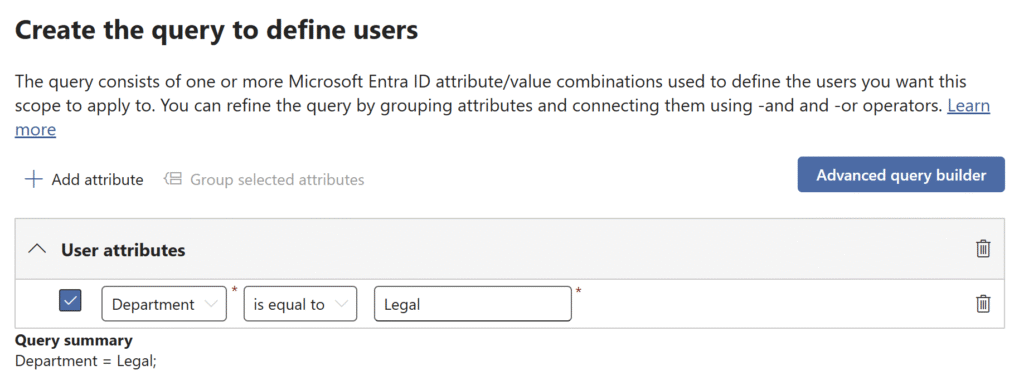Select the 'Department = Legal;' summary text
Screen dimensions: 1024x385
point(86,361)
